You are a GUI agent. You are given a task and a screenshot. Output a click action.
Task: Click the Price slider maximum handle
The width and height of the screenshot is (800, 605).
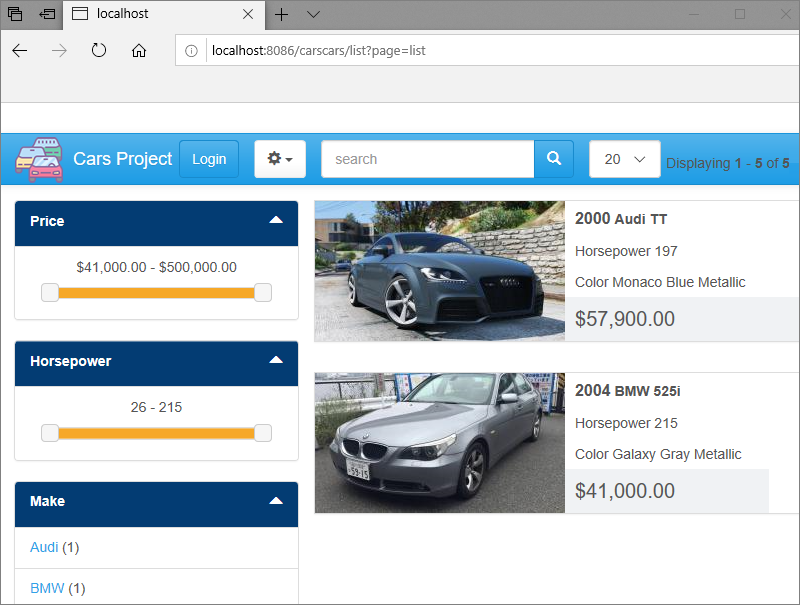pyautogui.click(x=263, y=293)
